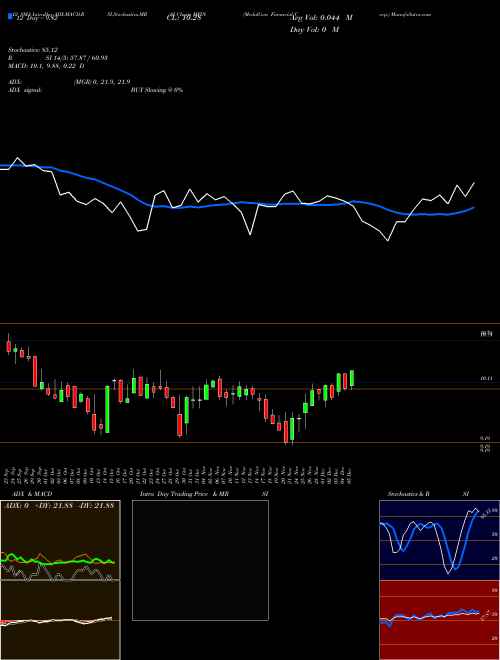Screen dimensions: 500x660
Task: Click the 'Avg Vol: 0.044 M' label
Action: pos(323,18)
